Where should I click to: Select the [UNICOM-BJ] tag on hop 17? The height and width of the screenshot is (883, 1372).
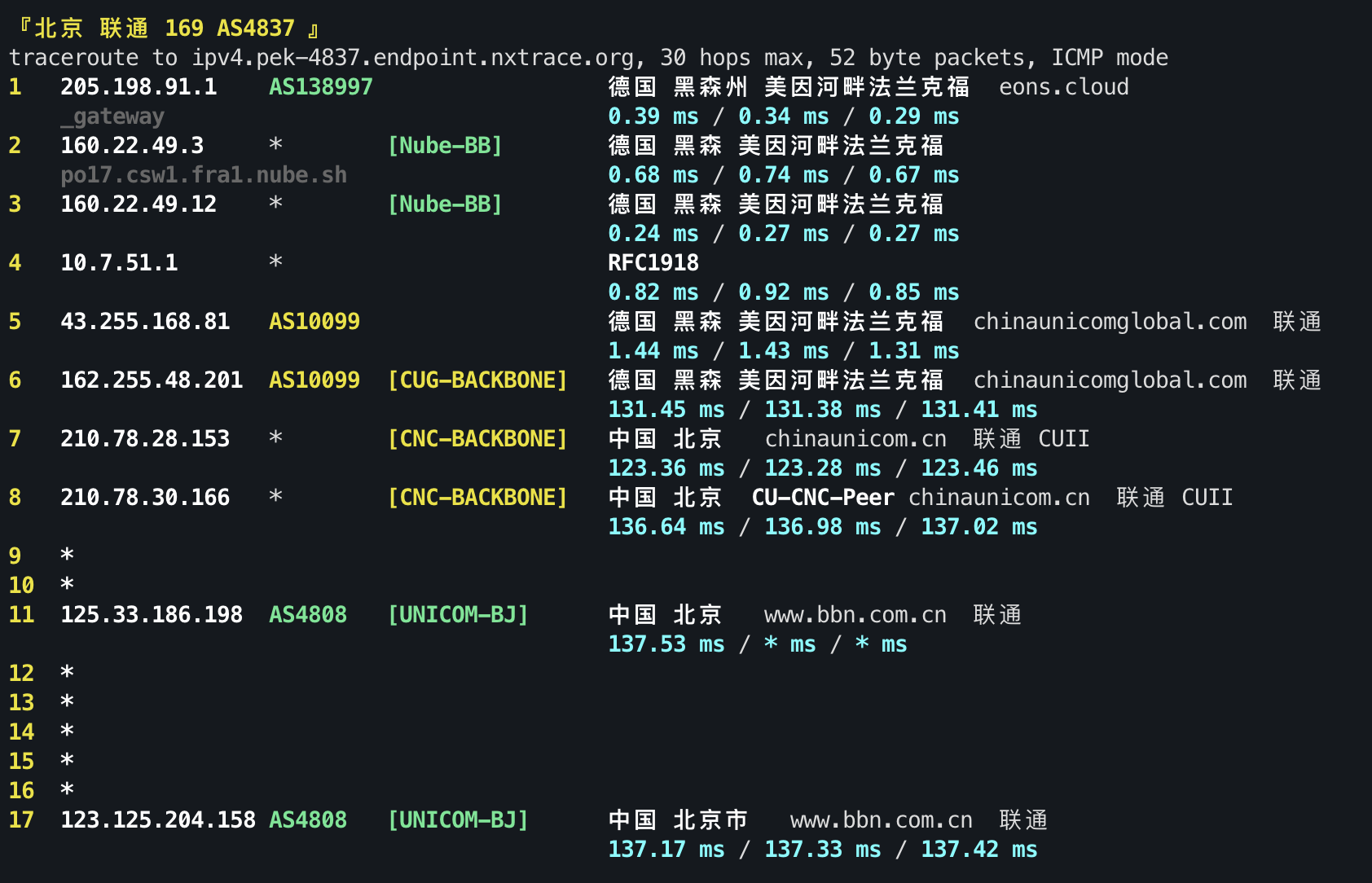click(459, 819)
